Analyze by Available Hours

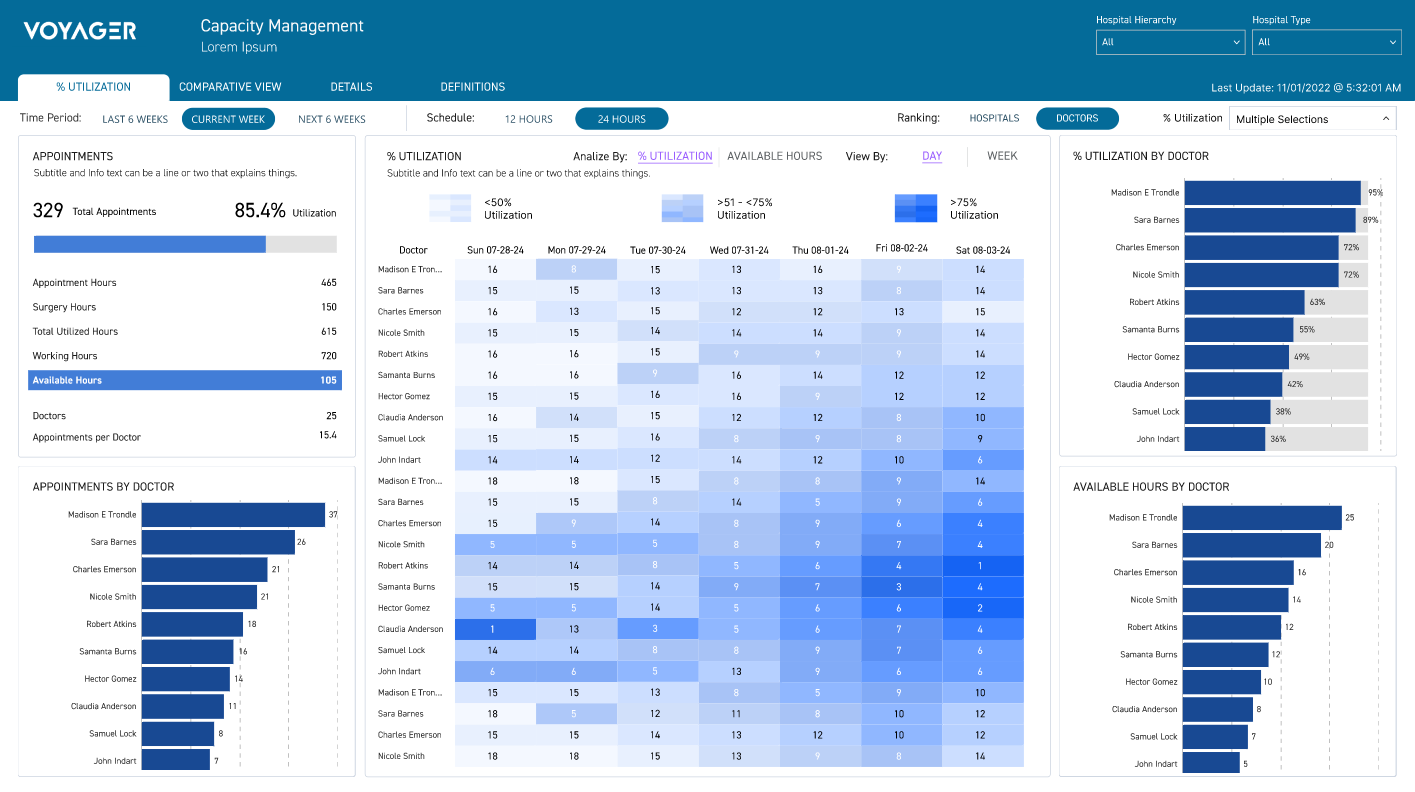click(x=774, y=156)
